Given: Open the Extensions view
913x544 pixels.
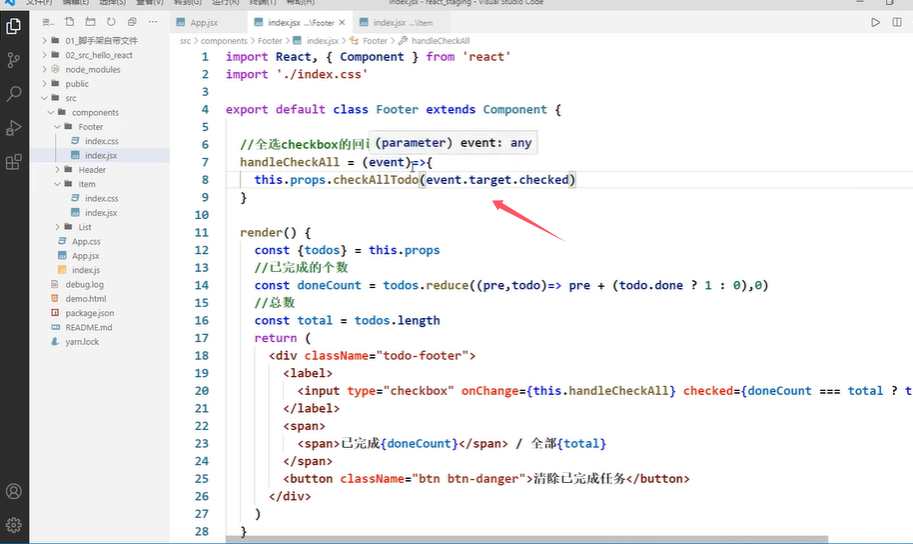Looking at the screenshot, I should click(13, 161).
